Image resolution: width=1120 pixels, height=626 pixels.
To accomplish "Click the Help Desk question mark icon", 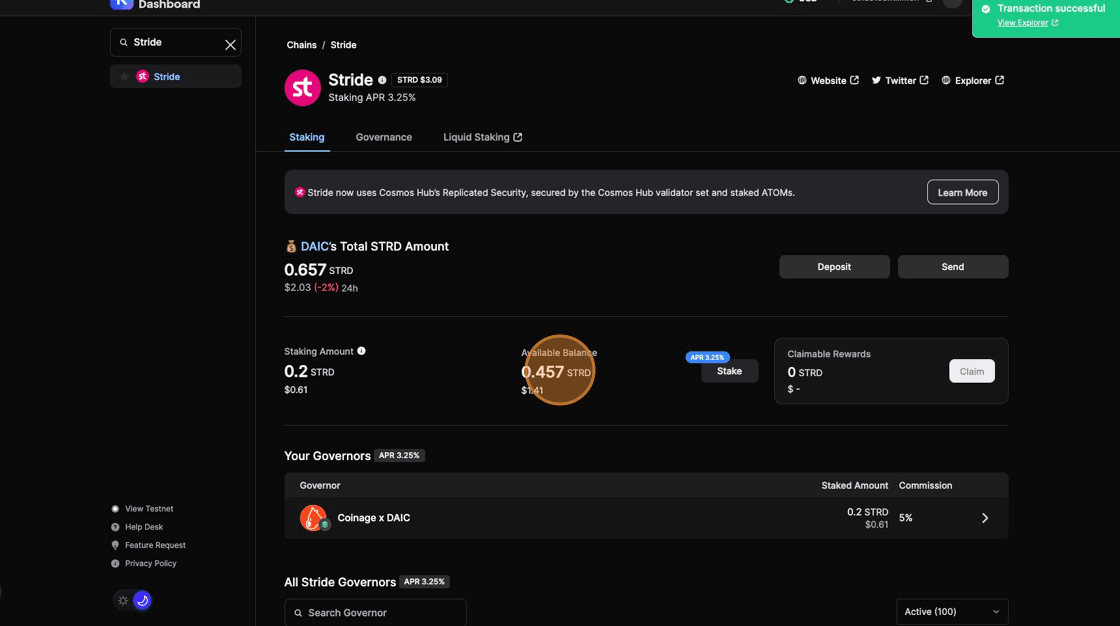I will 115,527.
